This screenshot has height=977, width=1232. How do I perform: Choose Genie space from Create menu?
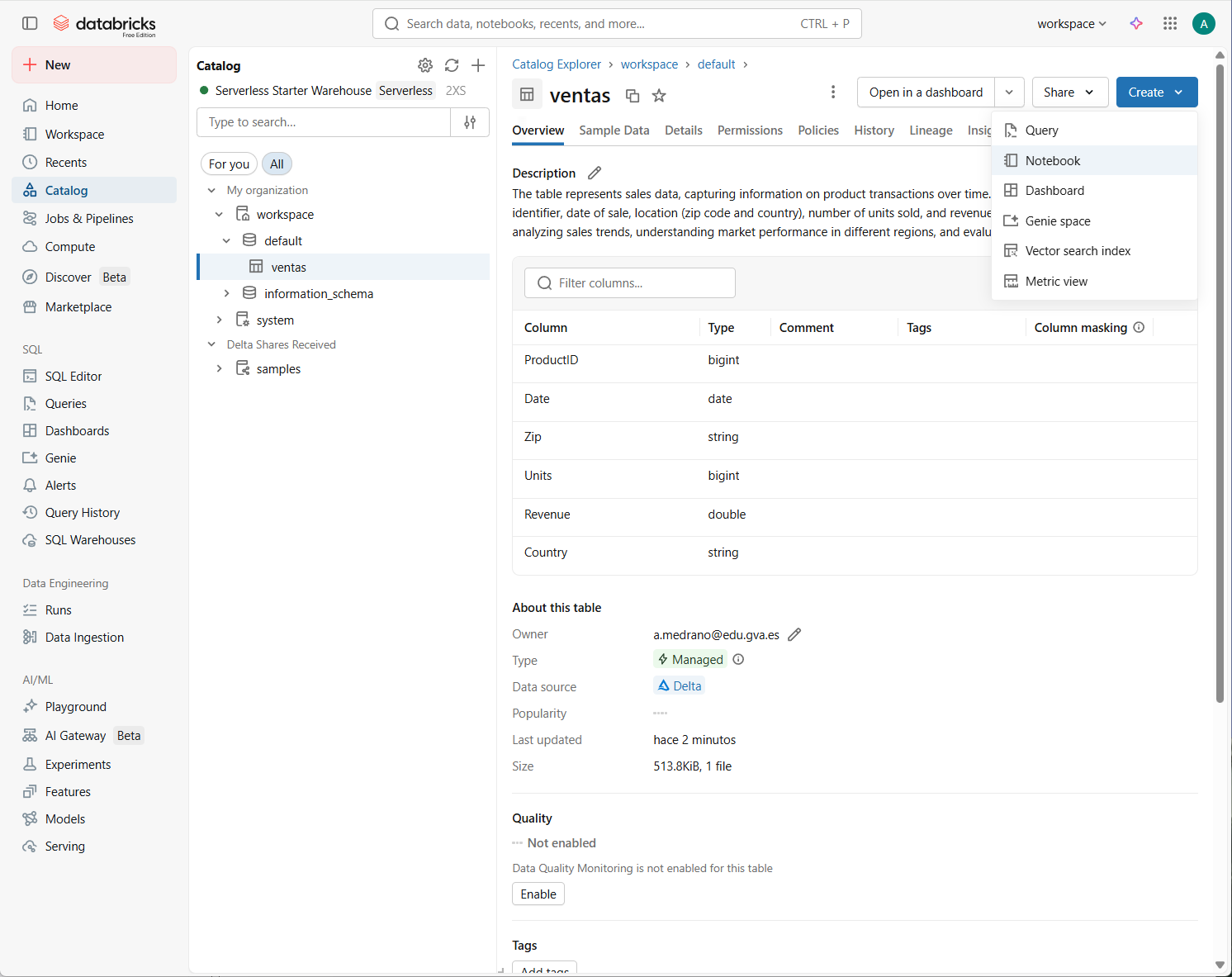(1094, 221)
